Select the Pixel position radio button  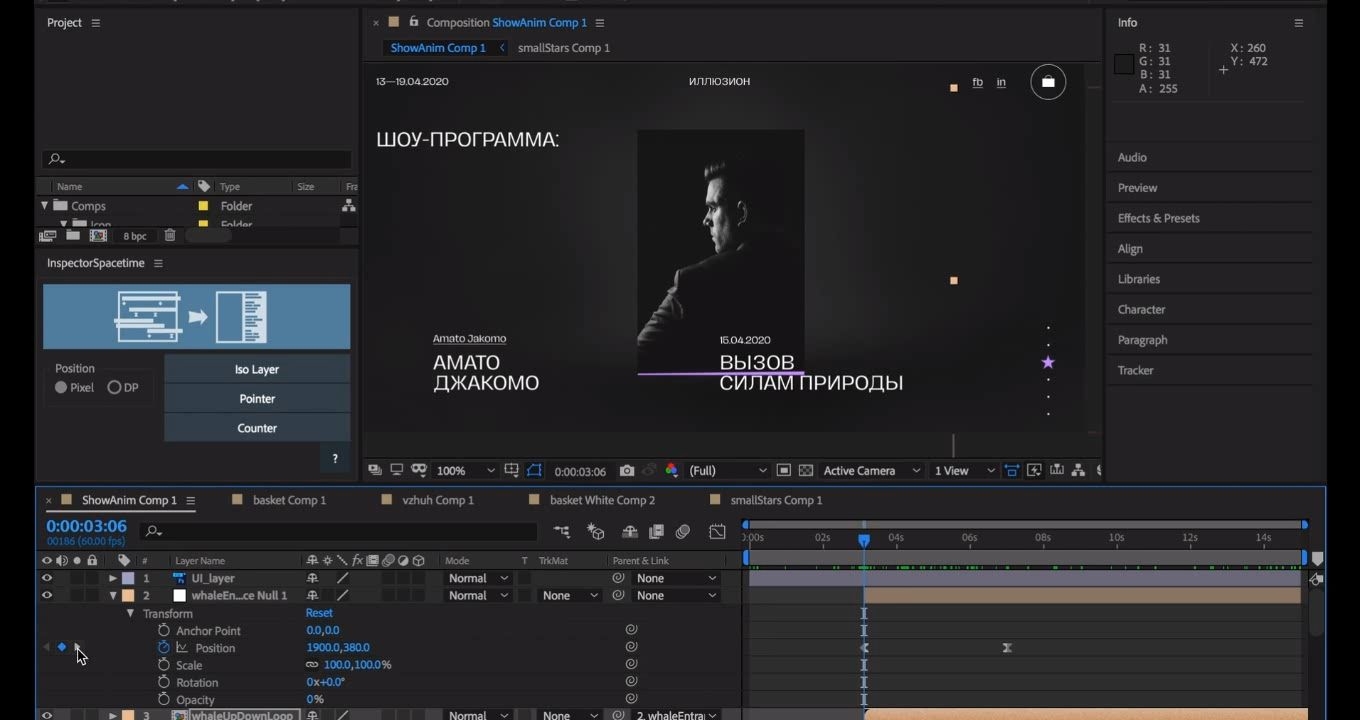click(x=61, y=388)
